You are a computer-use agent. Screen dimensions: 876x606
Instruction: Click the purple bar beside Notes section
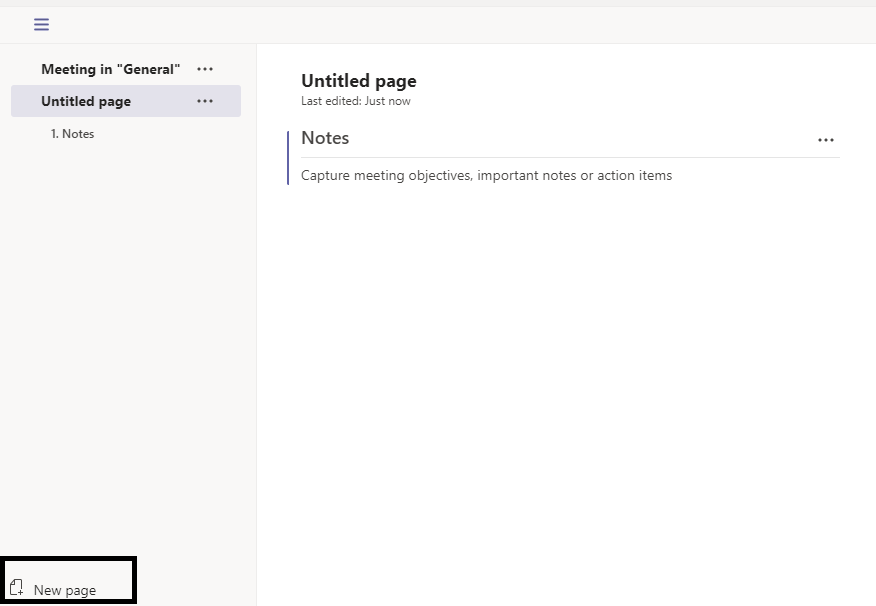pos(288,158)
